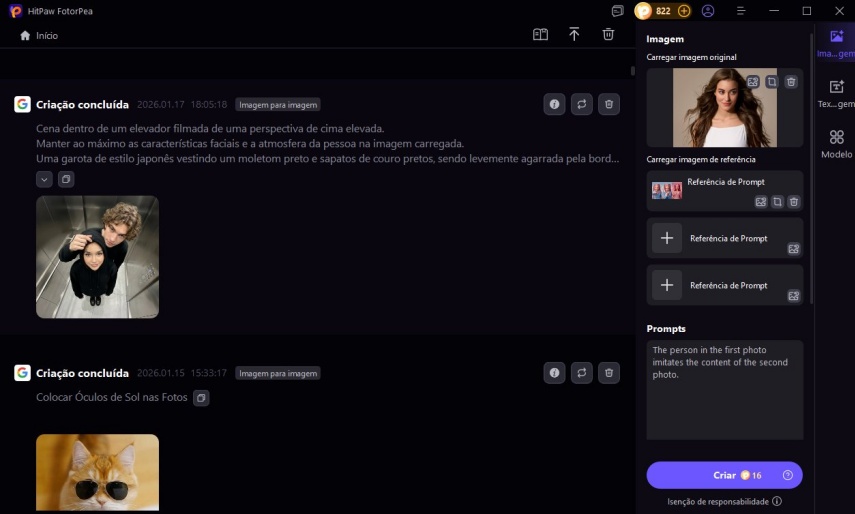Viewport: 855px width, 514px height.
Task: Copy the elevator prompt text
Action: (66, 179)
